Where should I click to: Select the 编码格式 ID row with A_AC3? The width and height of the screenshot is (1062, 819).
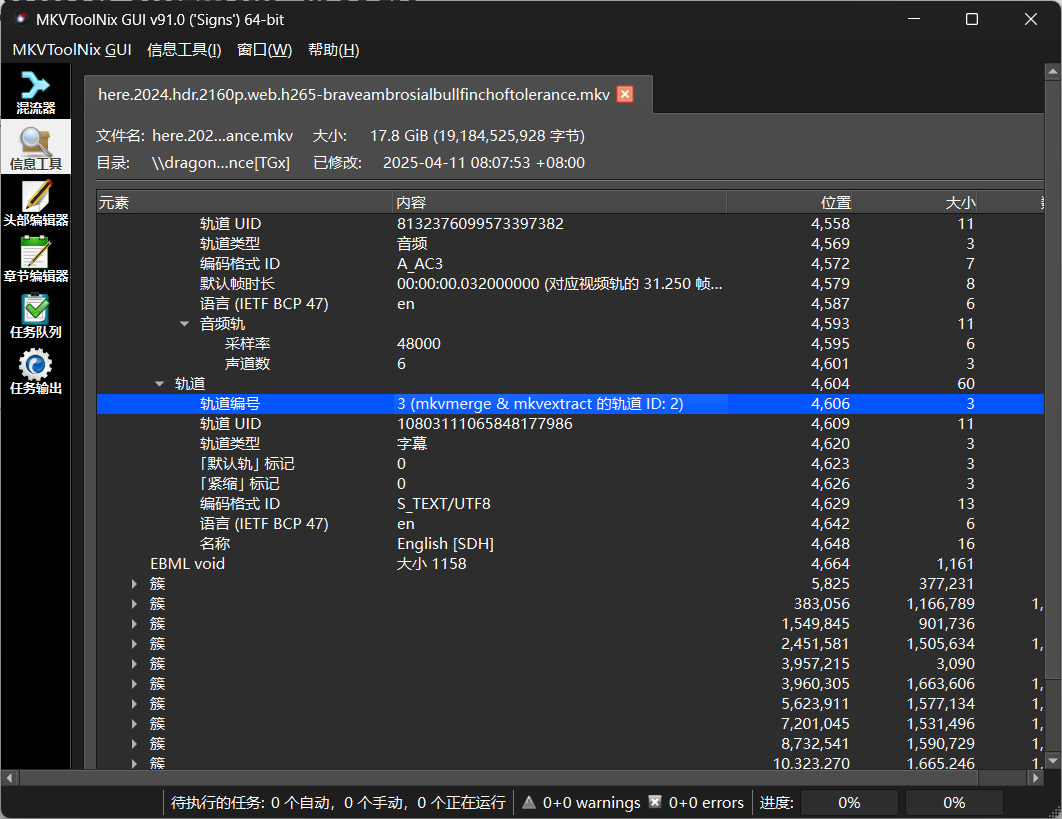coord(570,264)
